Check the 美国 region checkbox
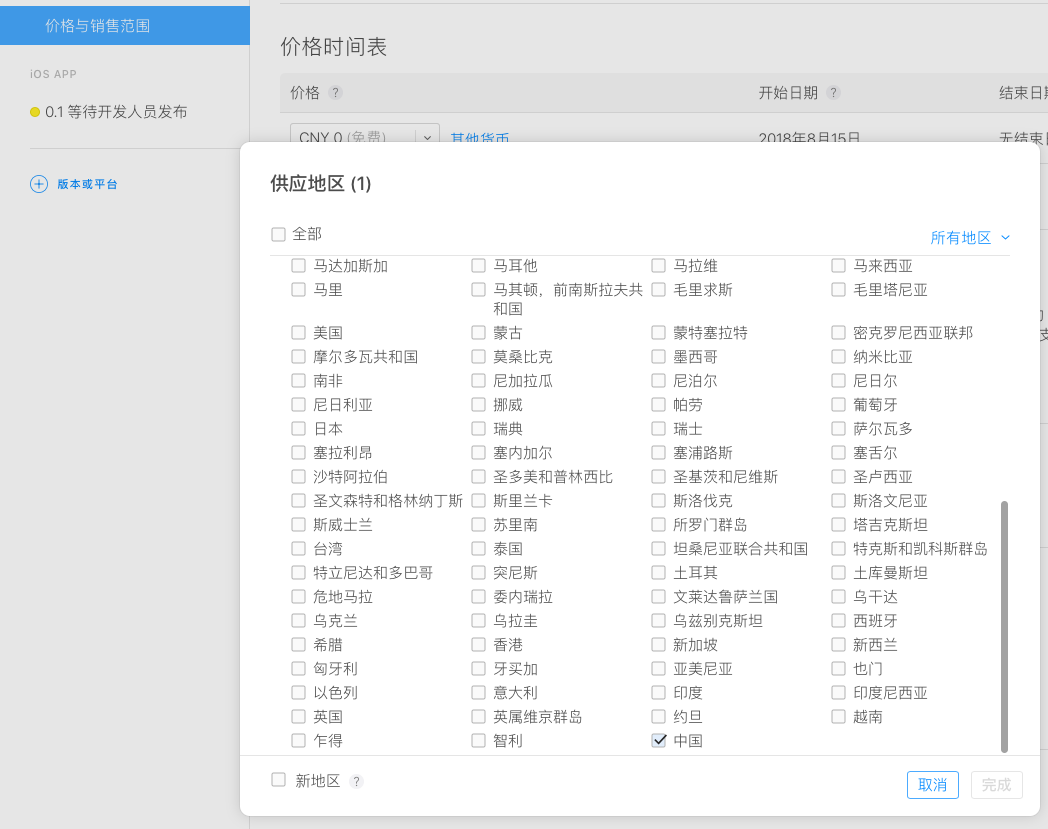 tap(298, 332)
